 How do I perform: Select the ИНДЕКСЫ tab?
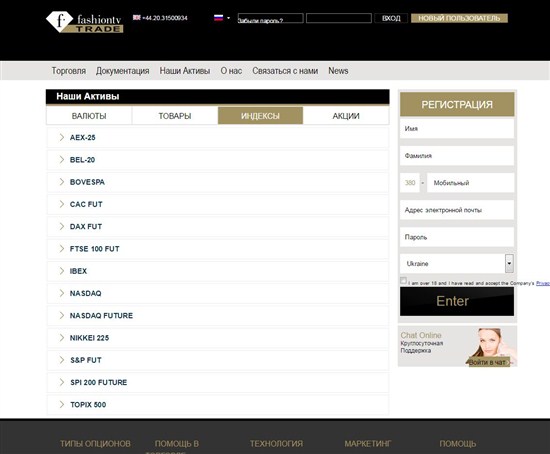(260, 116)
